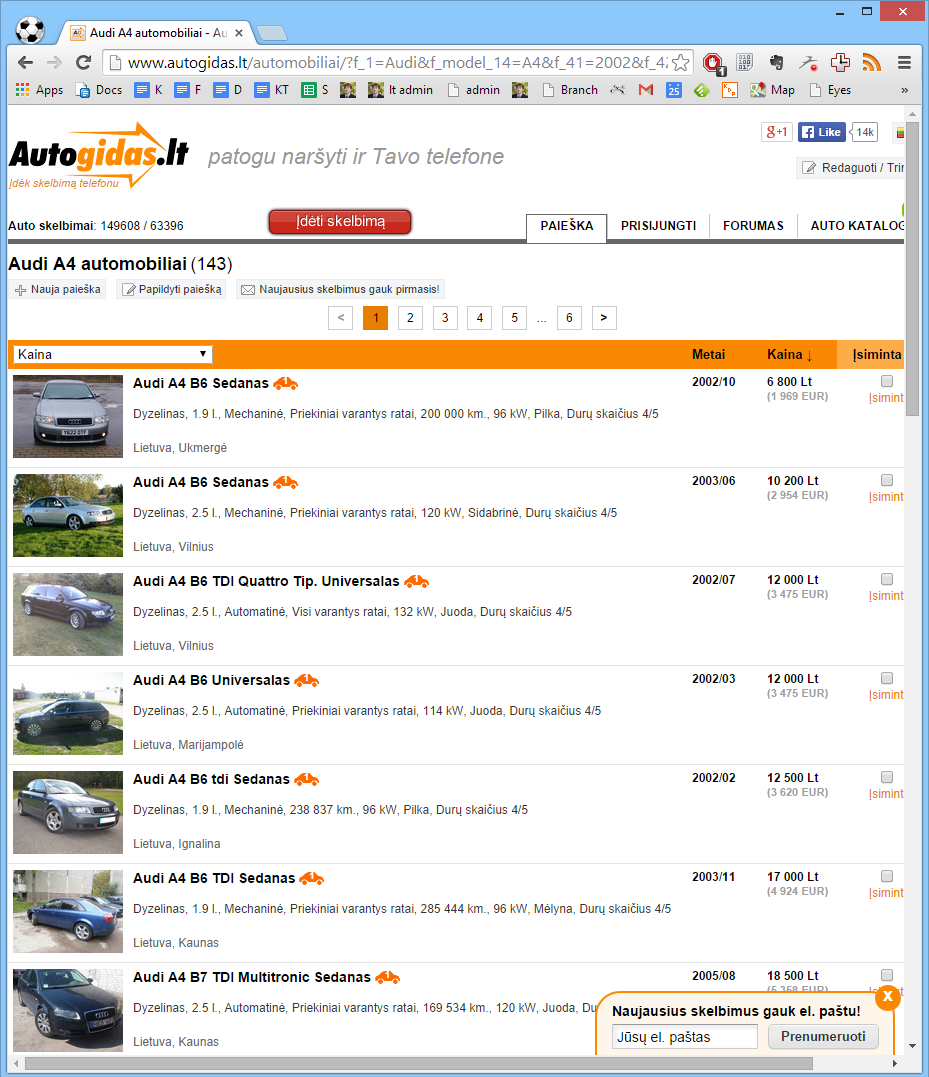Click the KT bookmark

tap(273, 90)
